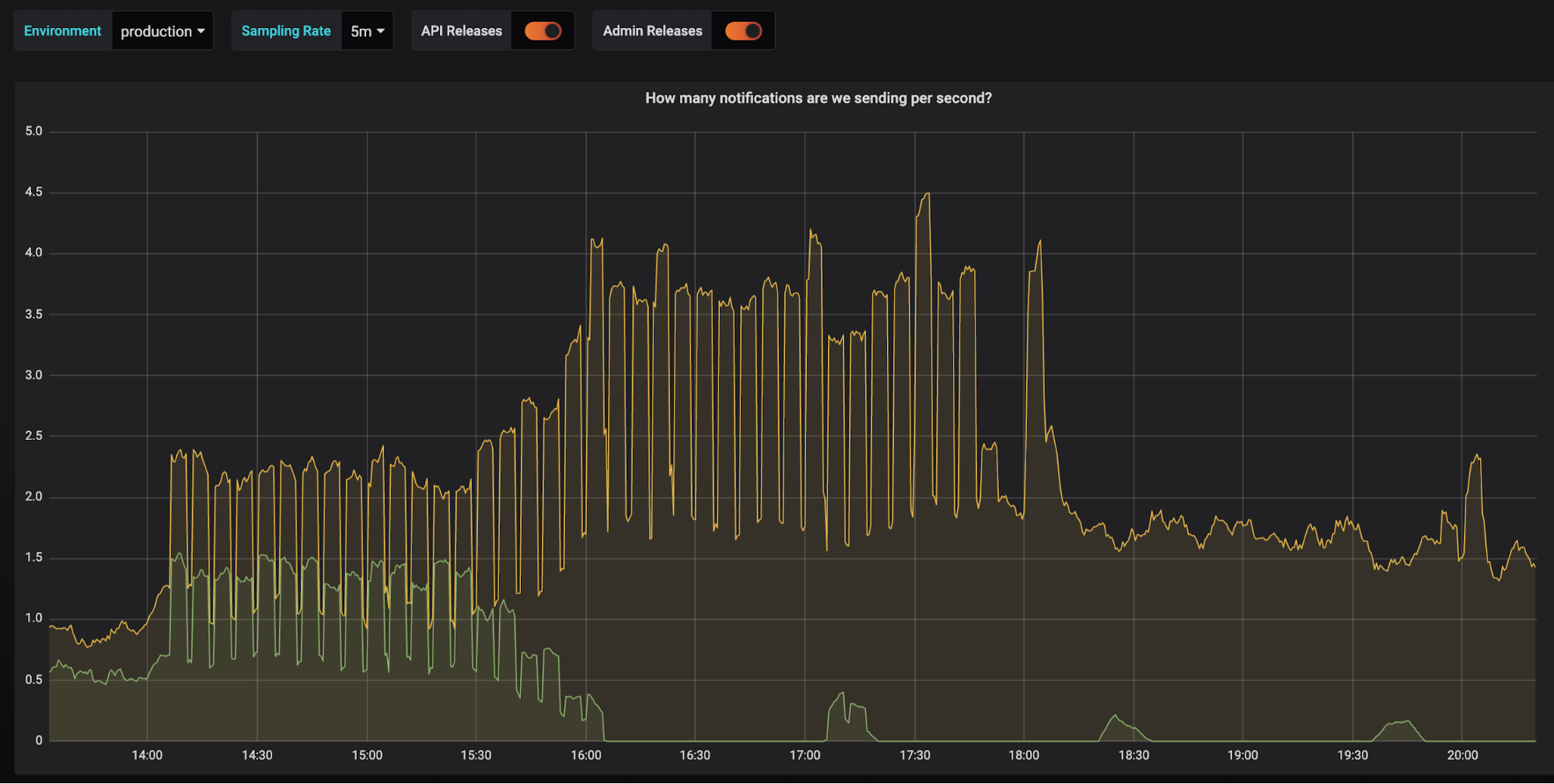Click the 14:00 x-axis time label
1554x784 pixels.
click(147, 755)
